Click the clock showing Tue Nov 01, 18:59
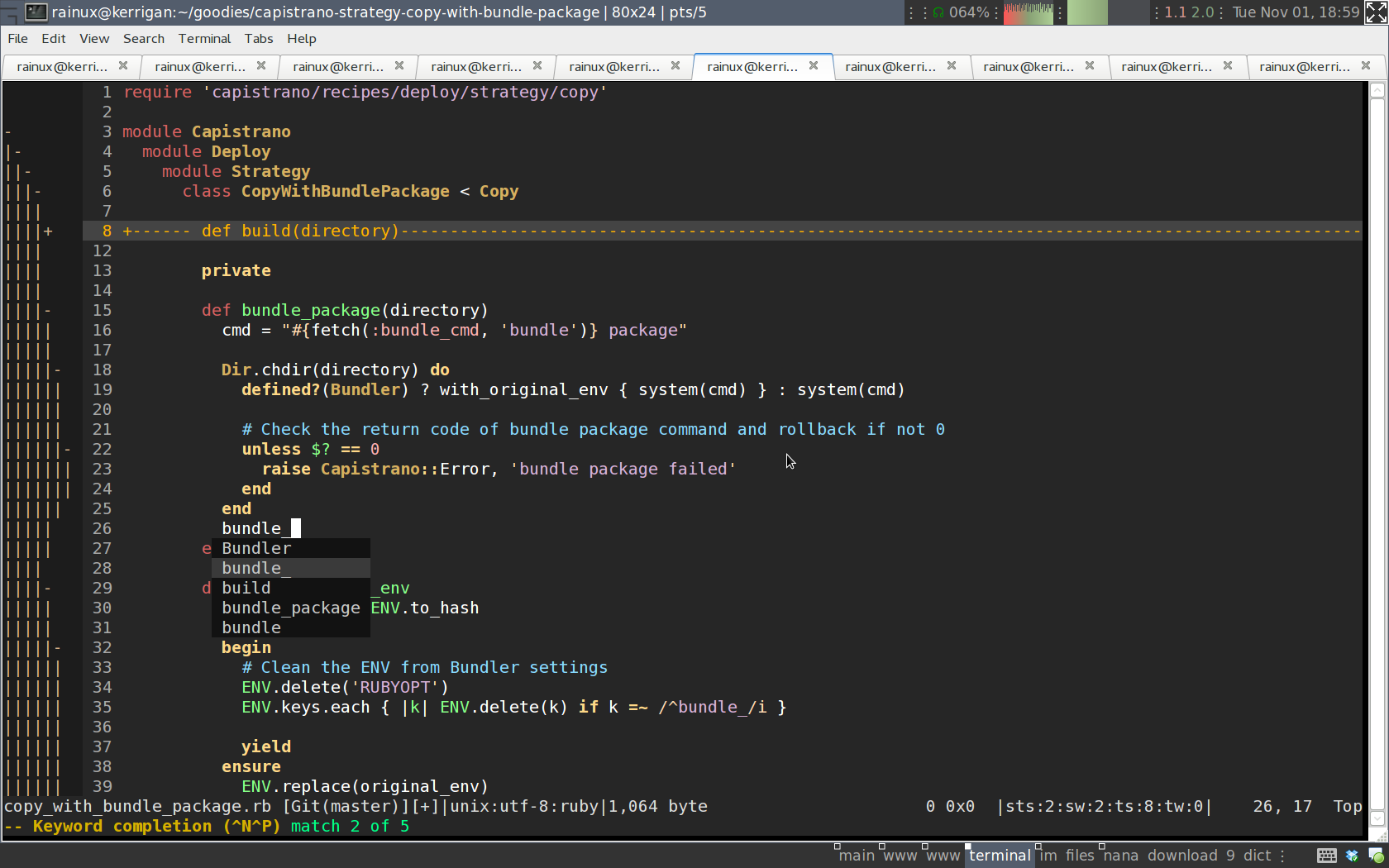This screenshot has height=868, width=1389. tap(1296, 12)
